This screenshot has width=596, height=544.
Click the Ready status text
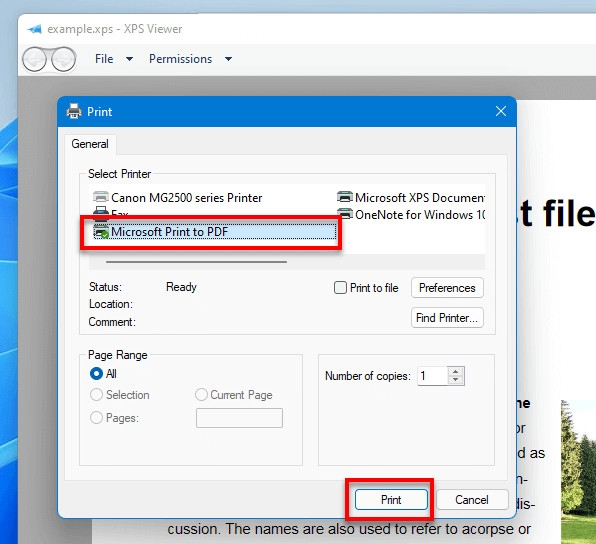click(x=181, y=287)
